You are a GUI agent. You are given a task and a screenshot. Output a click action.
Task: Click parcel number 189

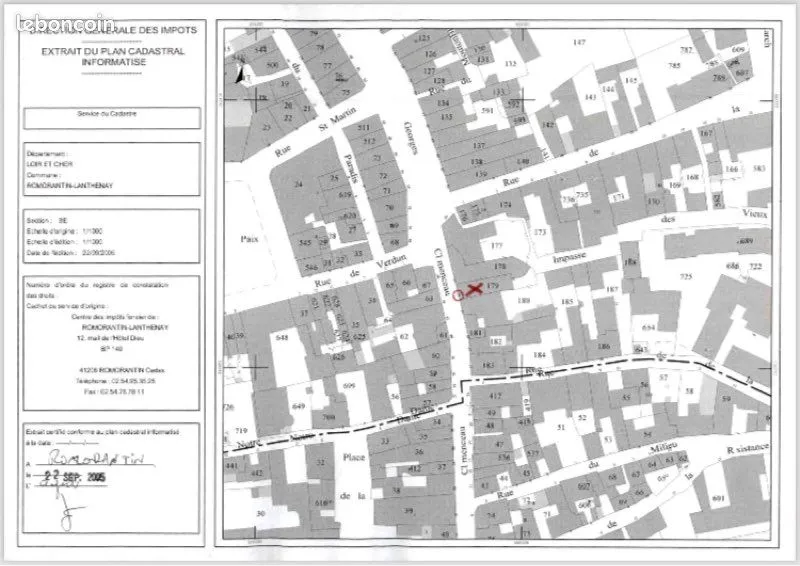524,301
